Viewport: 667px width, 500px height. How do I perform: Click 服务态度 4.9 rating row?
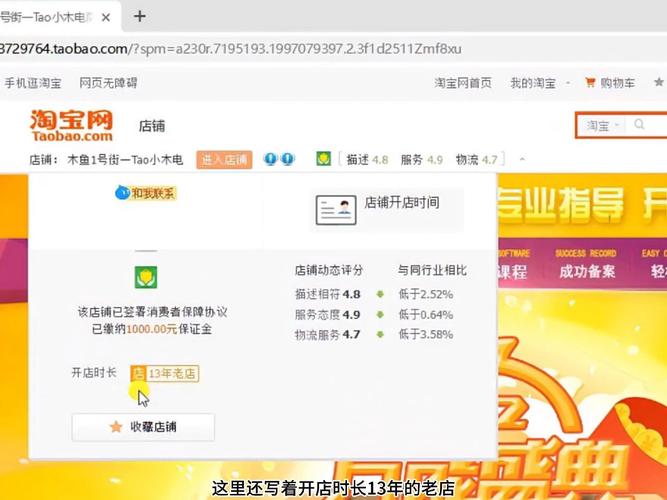tap(328, 314)
